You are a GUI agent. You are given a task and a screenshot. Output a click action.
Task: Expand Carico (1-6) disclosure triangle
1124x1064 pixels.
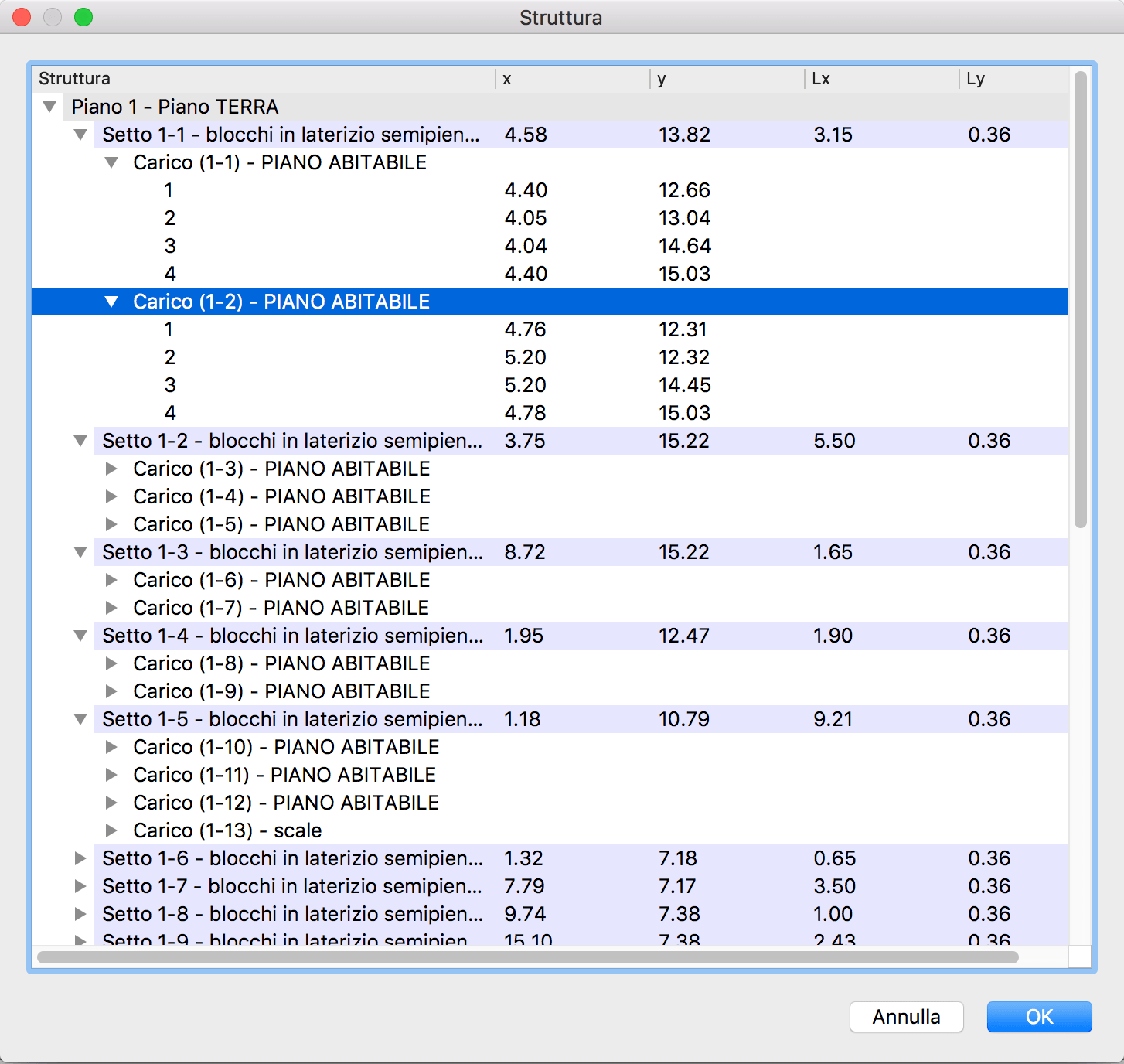click(x=111, y=580)
